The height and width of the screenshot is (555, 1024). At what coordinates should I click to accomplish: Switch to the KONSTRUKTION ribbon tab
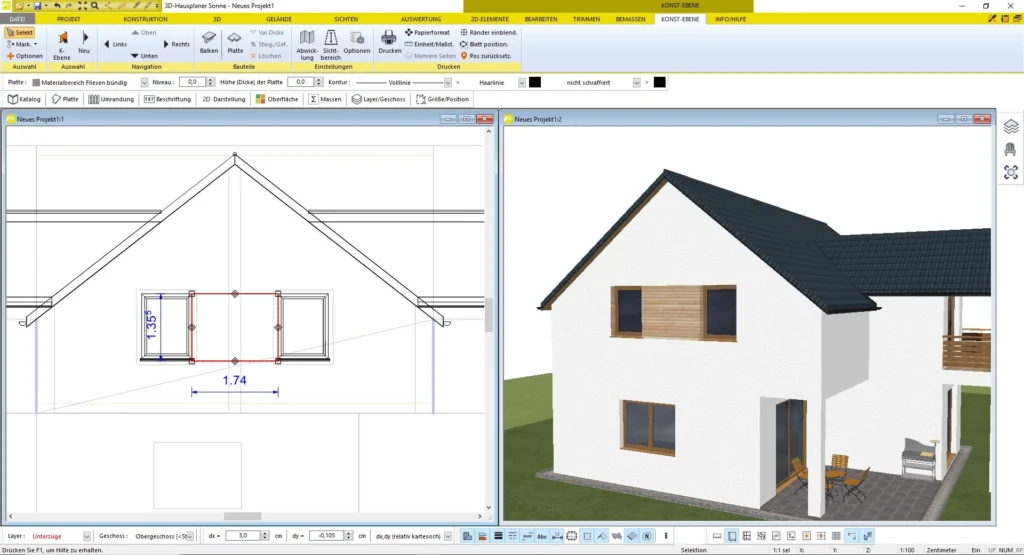tap(146, 19)
